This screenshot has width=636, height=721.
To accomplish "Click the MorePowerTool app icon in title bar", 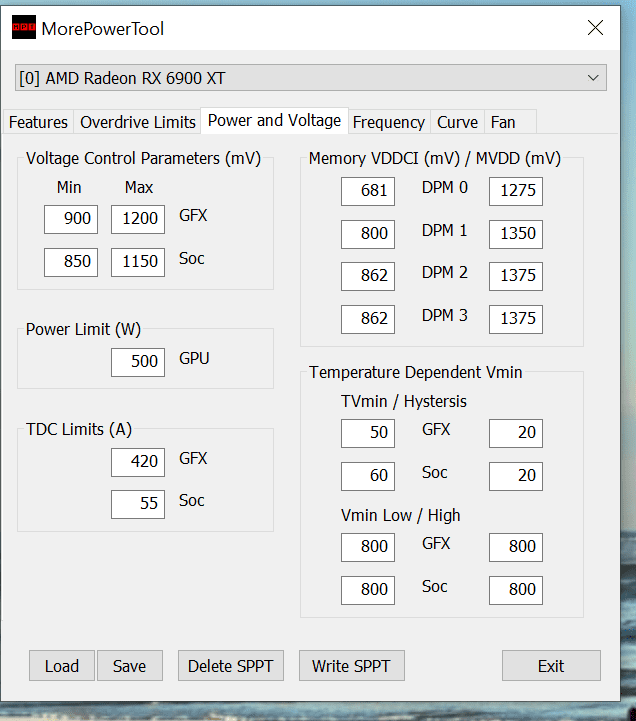I will 23,27.
